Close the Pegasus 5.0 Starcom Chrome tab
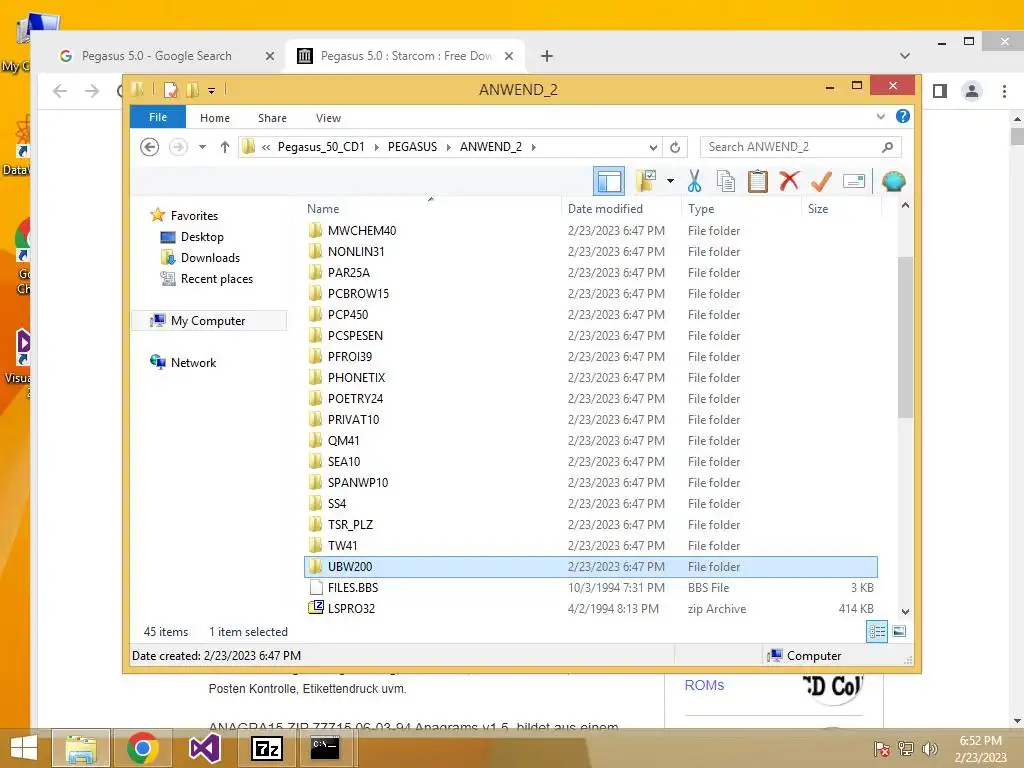Viewport: 1024px width, 768px height. (509, 56)
